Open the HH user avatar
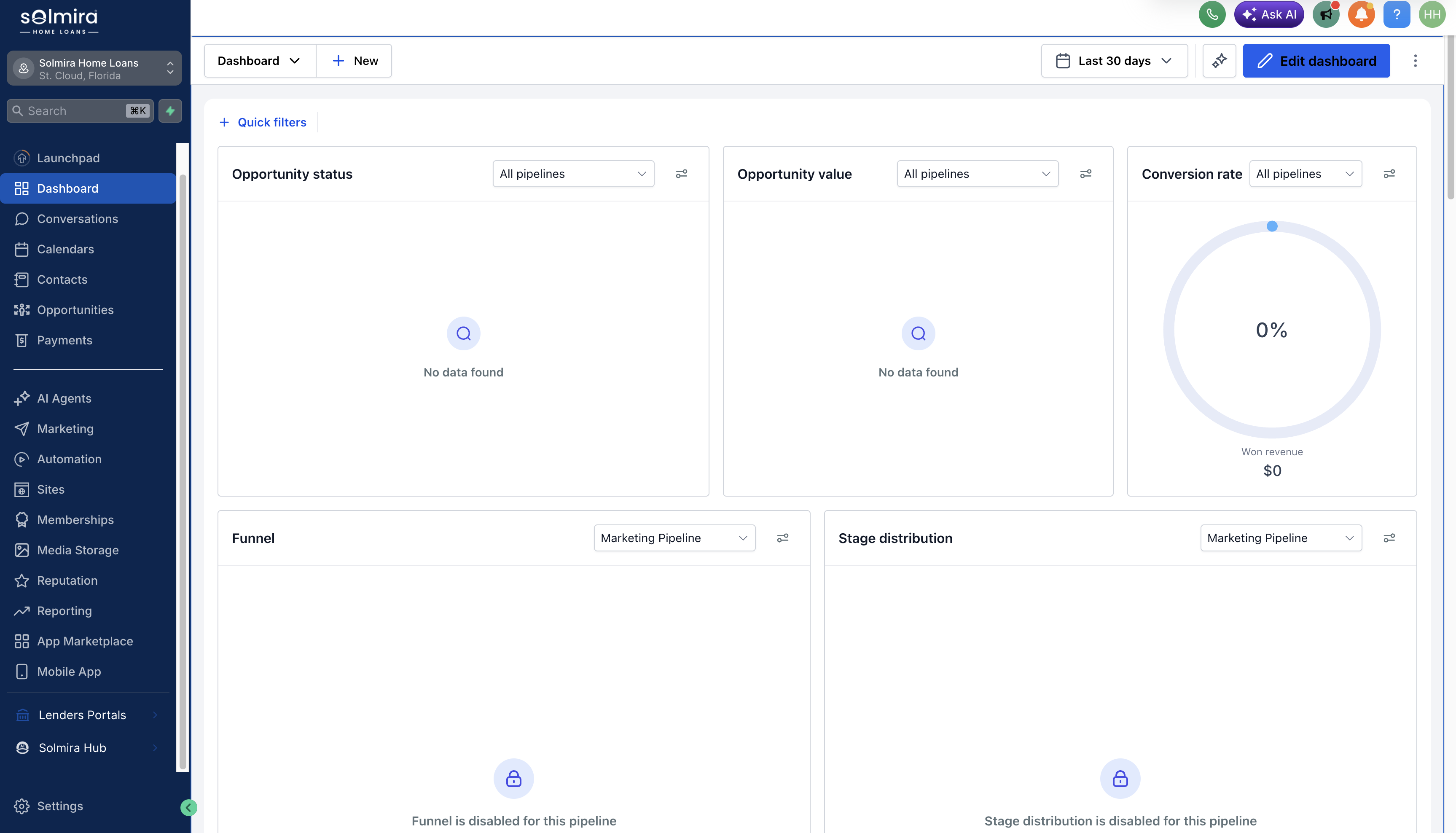Viewport: 1456px width, 833px height. coord(1432,14)
